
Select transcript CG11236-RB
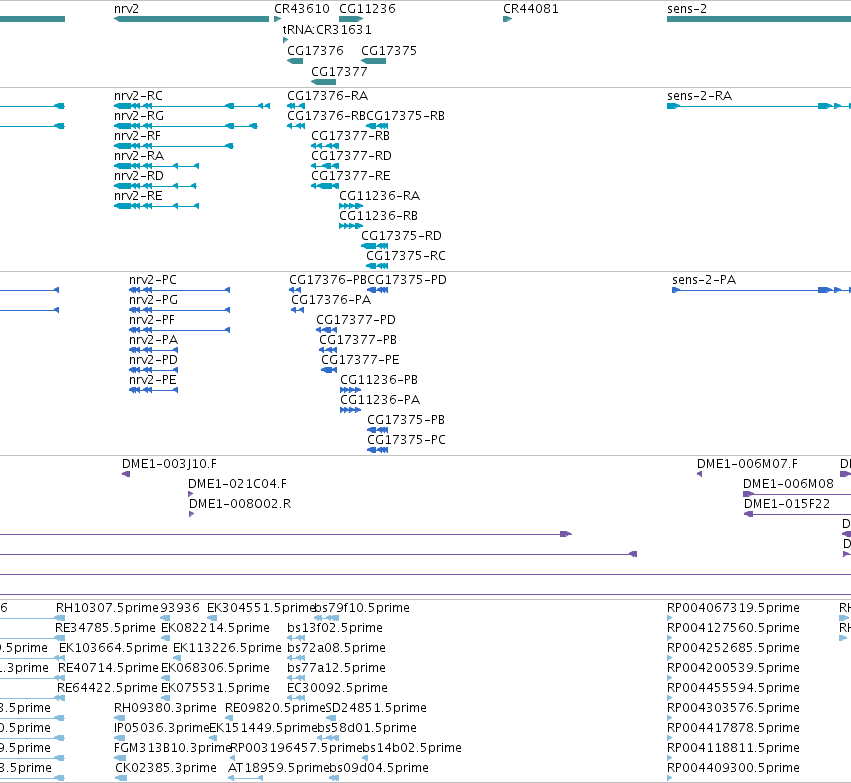click(x=378, y=216)
